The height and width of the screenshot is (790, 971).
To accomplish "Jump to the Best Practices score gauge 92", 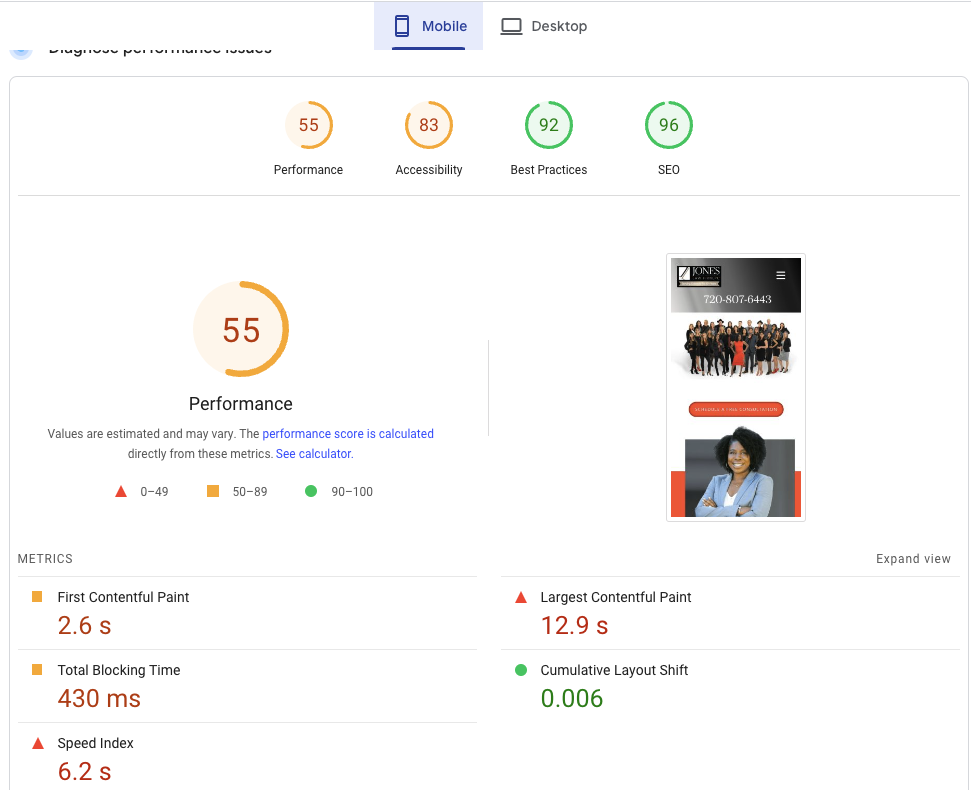I will pyautogui.click(x=549, y=126).
